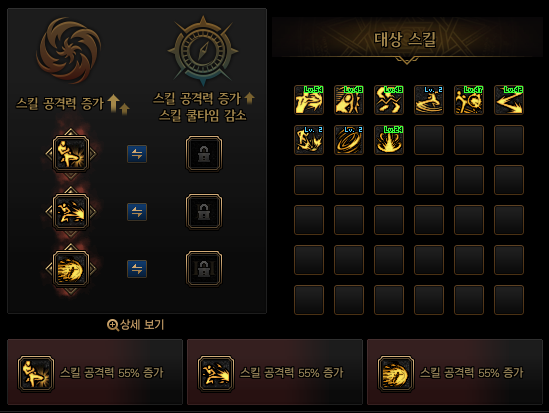Click the magnifier icon beside 상세 보기
549x413 pixels.
112,325
